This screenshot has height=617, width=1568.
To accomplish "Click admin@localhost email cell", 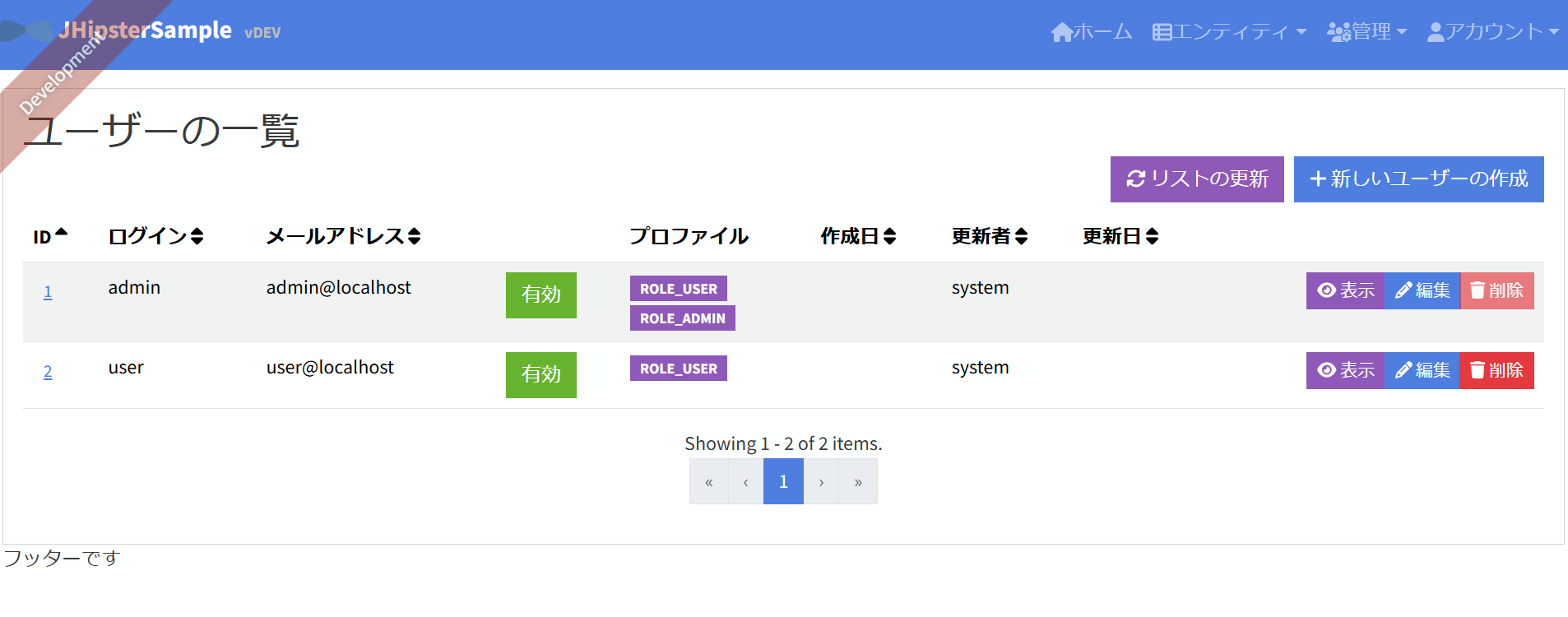I will point(338,288).
